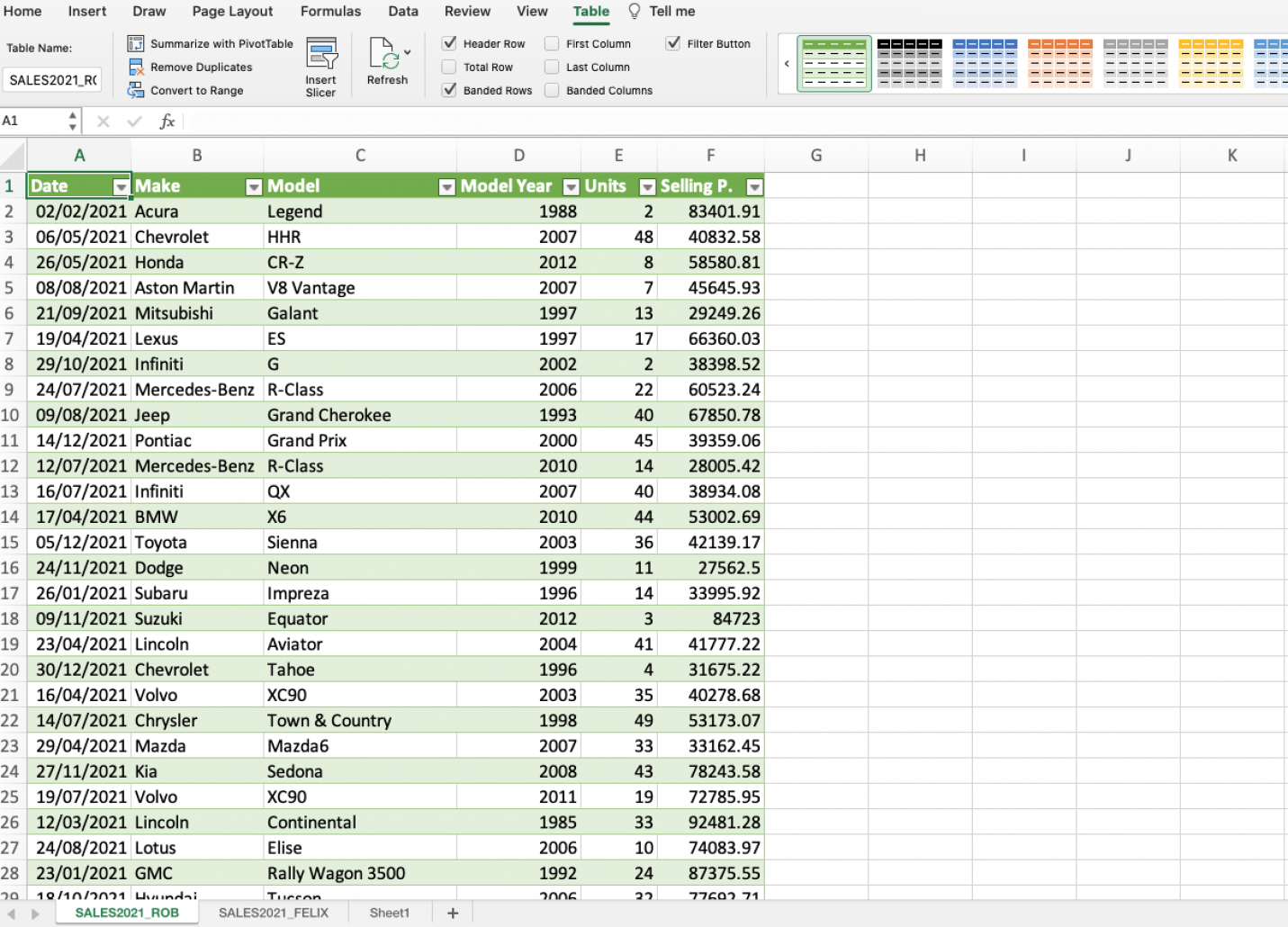Click the Name Box stepper arrows
The height and width of the screenshot is (927, 1288).
pyautogui.click(x=73, y=120)
